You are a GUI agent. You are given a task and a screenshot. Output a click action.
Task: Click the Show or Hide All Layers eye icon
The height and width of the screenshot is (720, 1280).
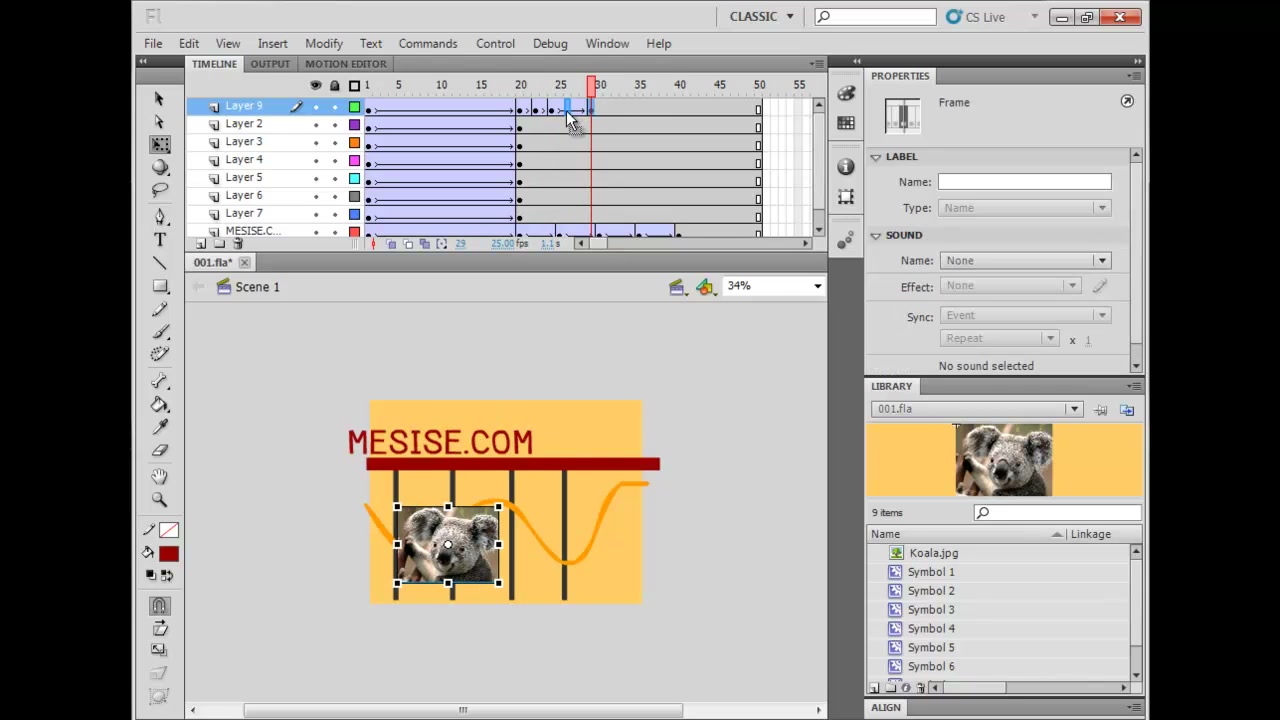pyautogui.click(x=316, y=85)
